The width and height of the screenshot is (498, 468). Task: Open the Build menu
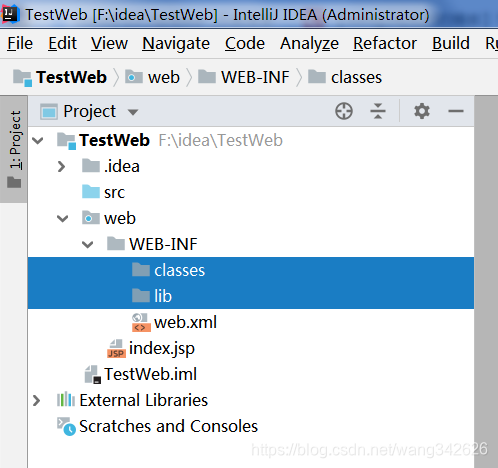[451, 43]
